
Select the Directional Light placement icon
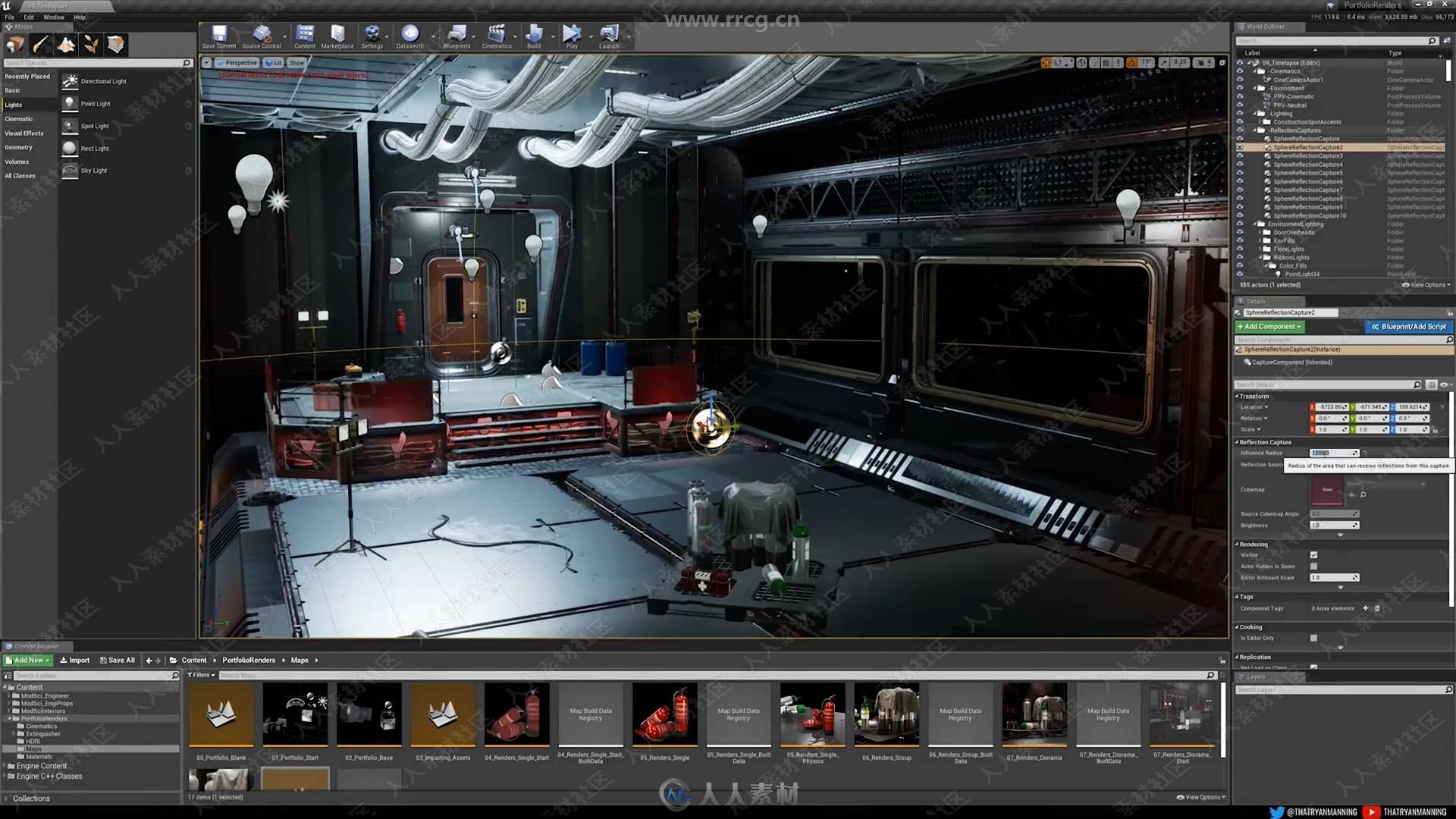70,80
